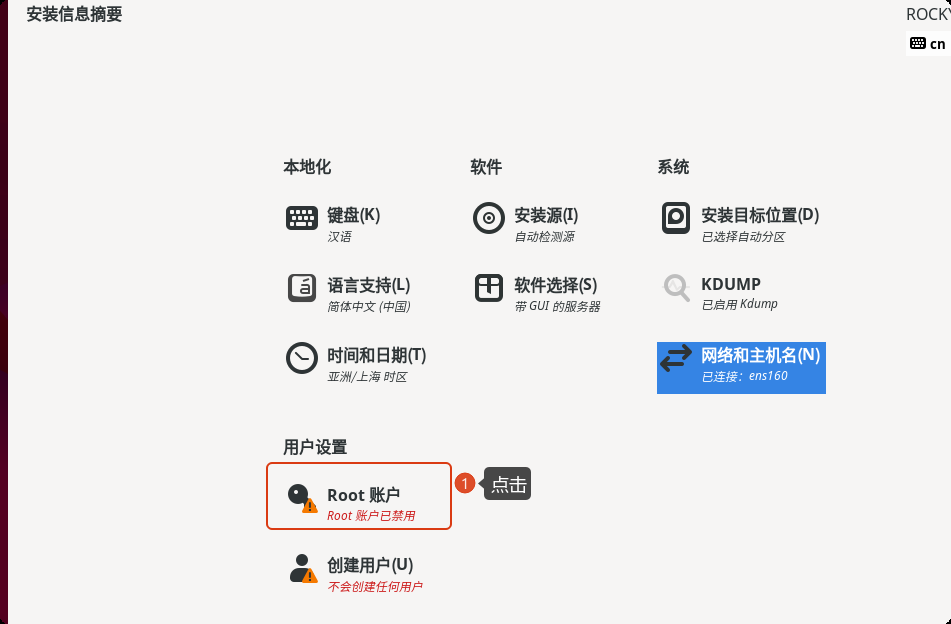Click the user icon for 创建用户(U)

[x=303, y=568]
